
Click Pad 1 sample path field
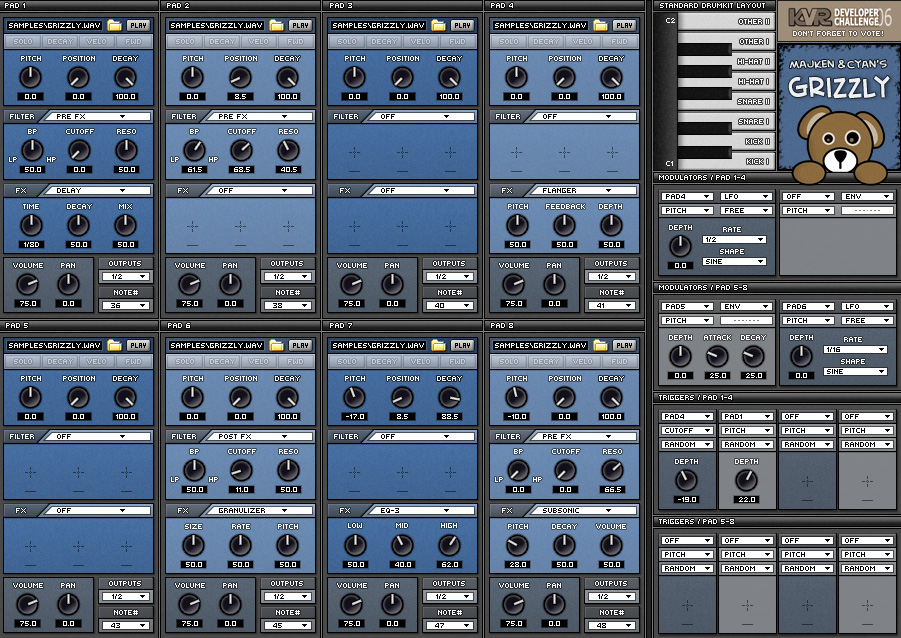point(55,25)
